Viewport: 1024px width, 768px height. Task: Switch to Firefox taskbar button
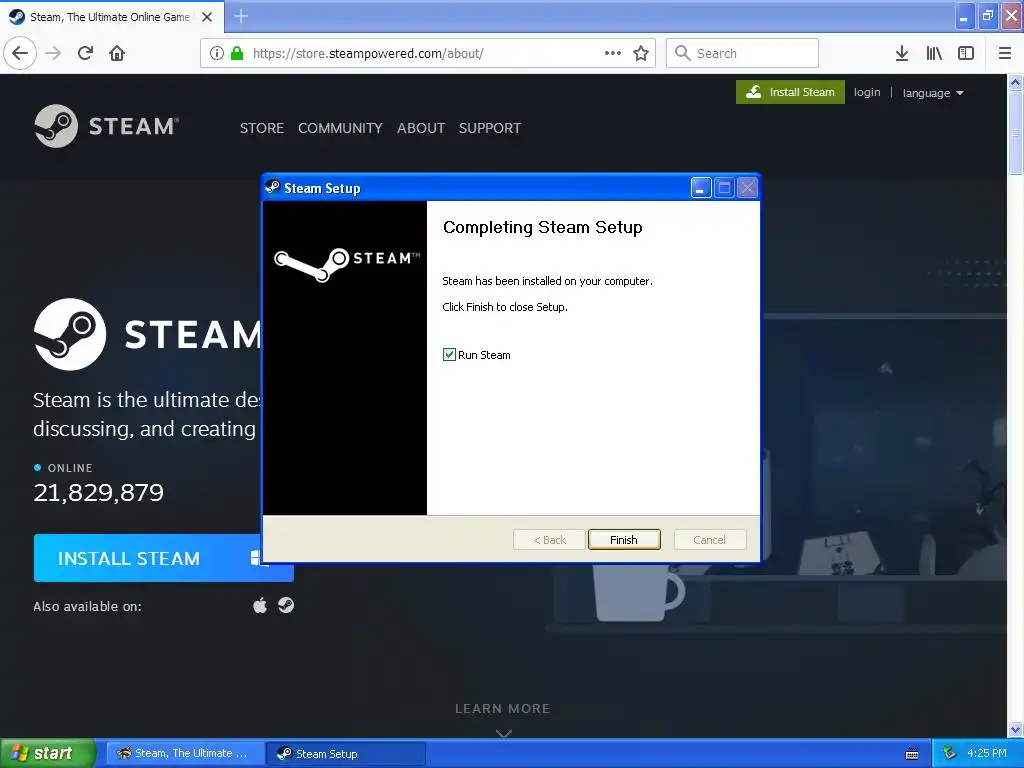pyautogui.click(x=185, y=754)
